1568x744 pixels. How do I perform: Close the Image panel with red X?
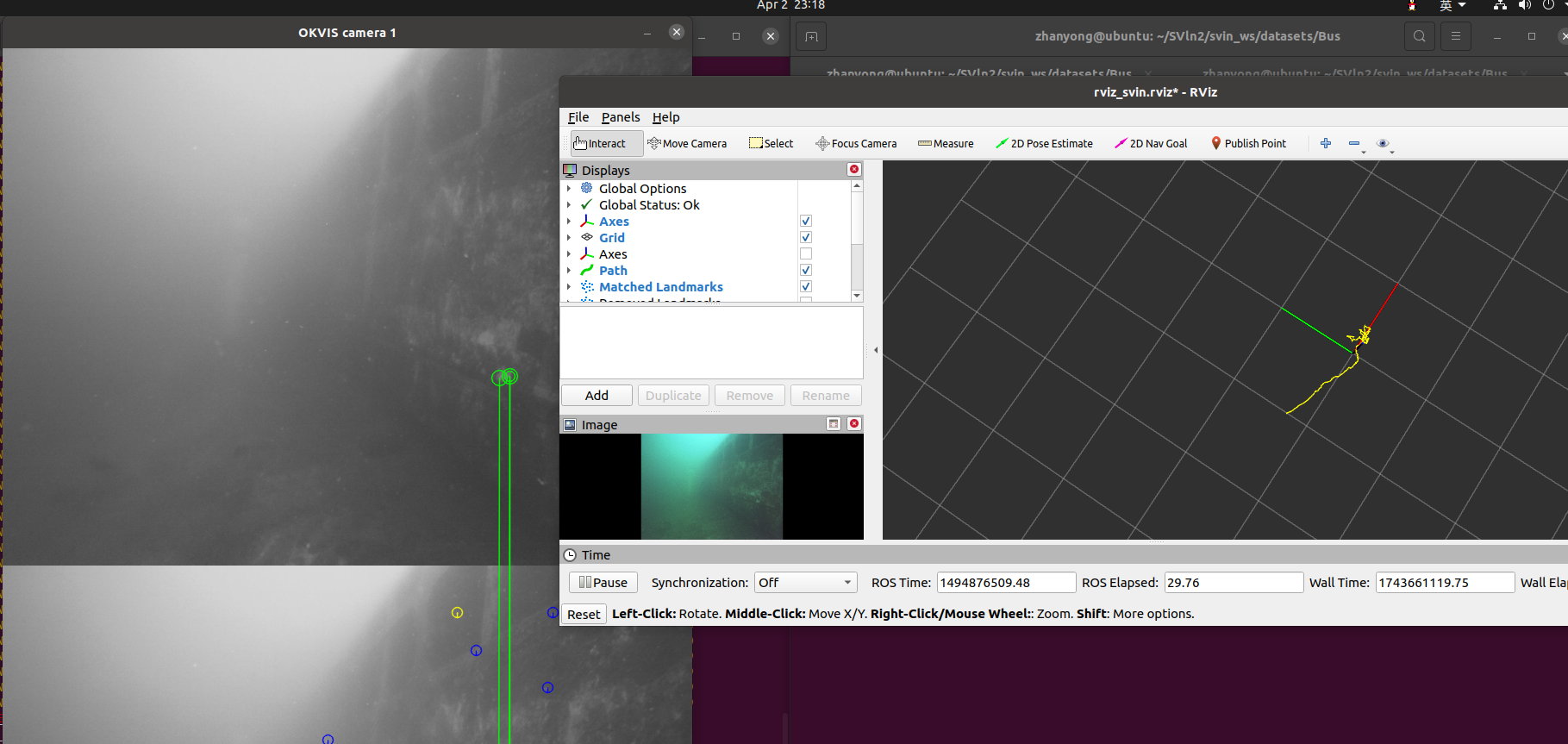click(854, 424)
